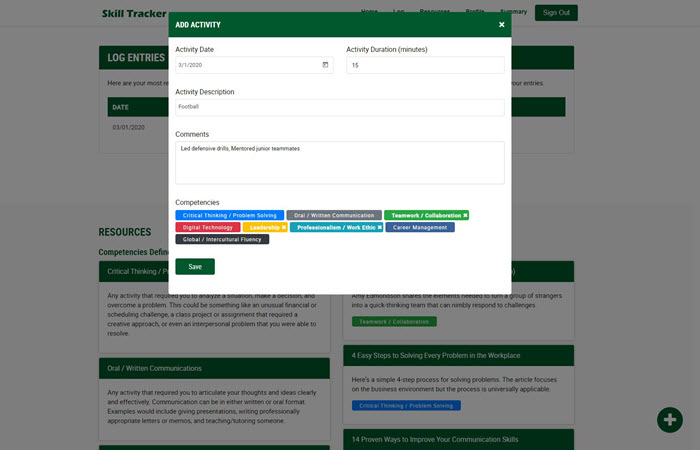Click into the Activity Description field
Image resolution: width=700 pixels, height=450 pixels.
coord(340,107)
